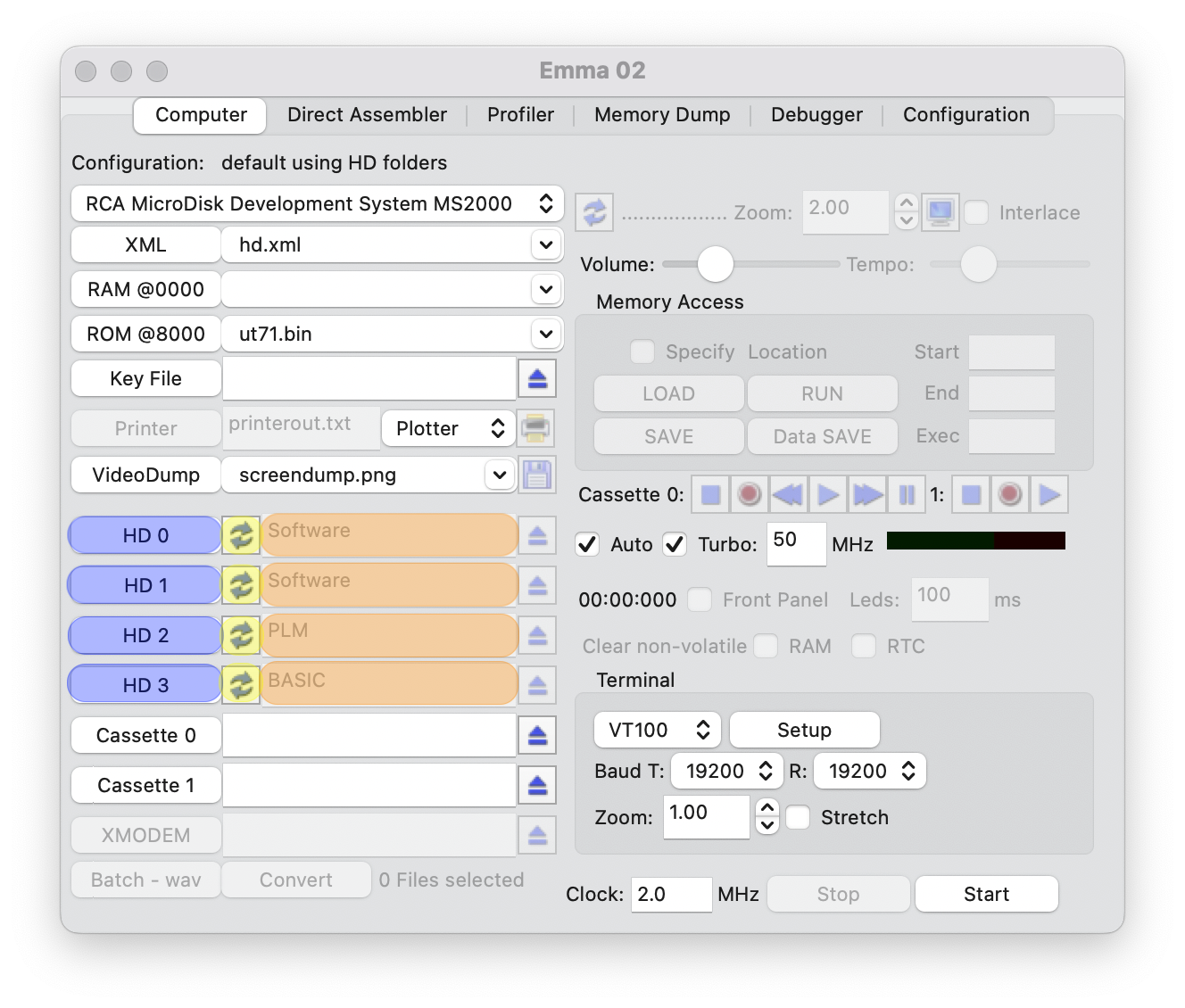This screenshot has width=1185, height=1008.
Task: Click the refresh icon next to HD 3
Action: [241, 685]
